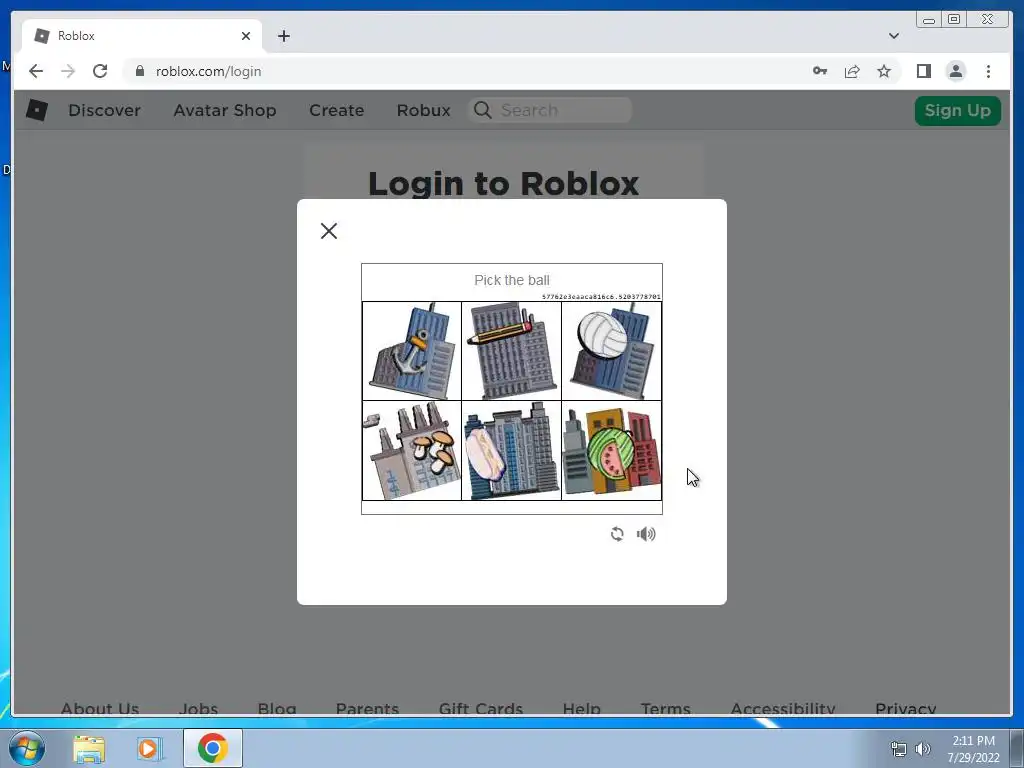Close the Roblox tab
Screen dimensions: 1024x768
click(246, 36)
